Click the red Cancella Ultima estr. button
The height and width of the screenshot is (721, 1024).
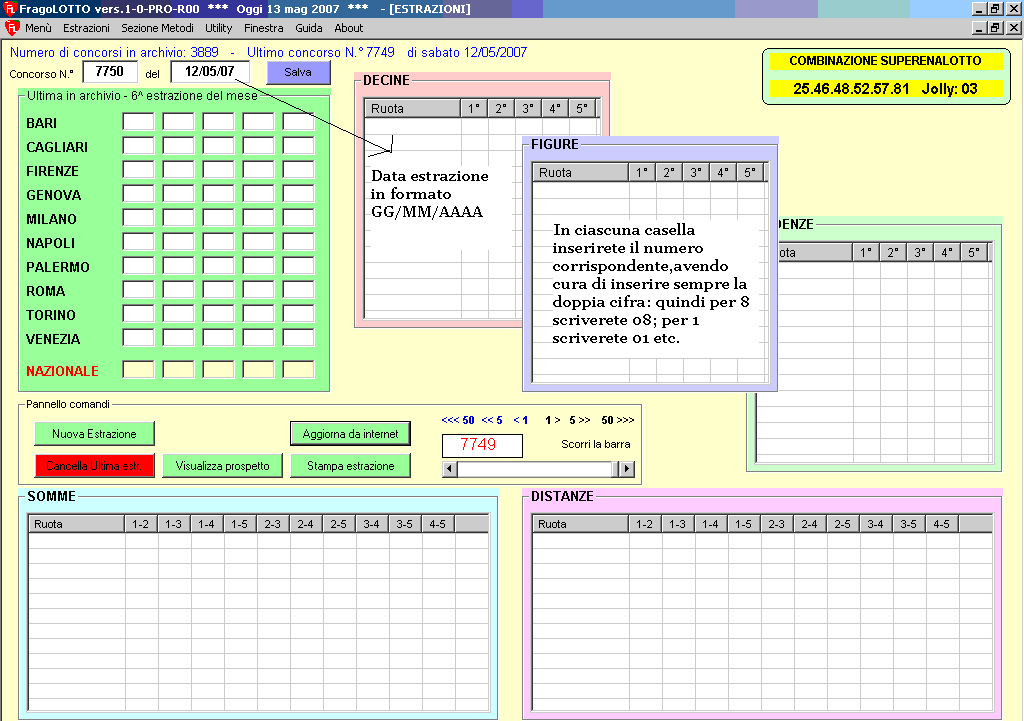click(x=94, y=466)
